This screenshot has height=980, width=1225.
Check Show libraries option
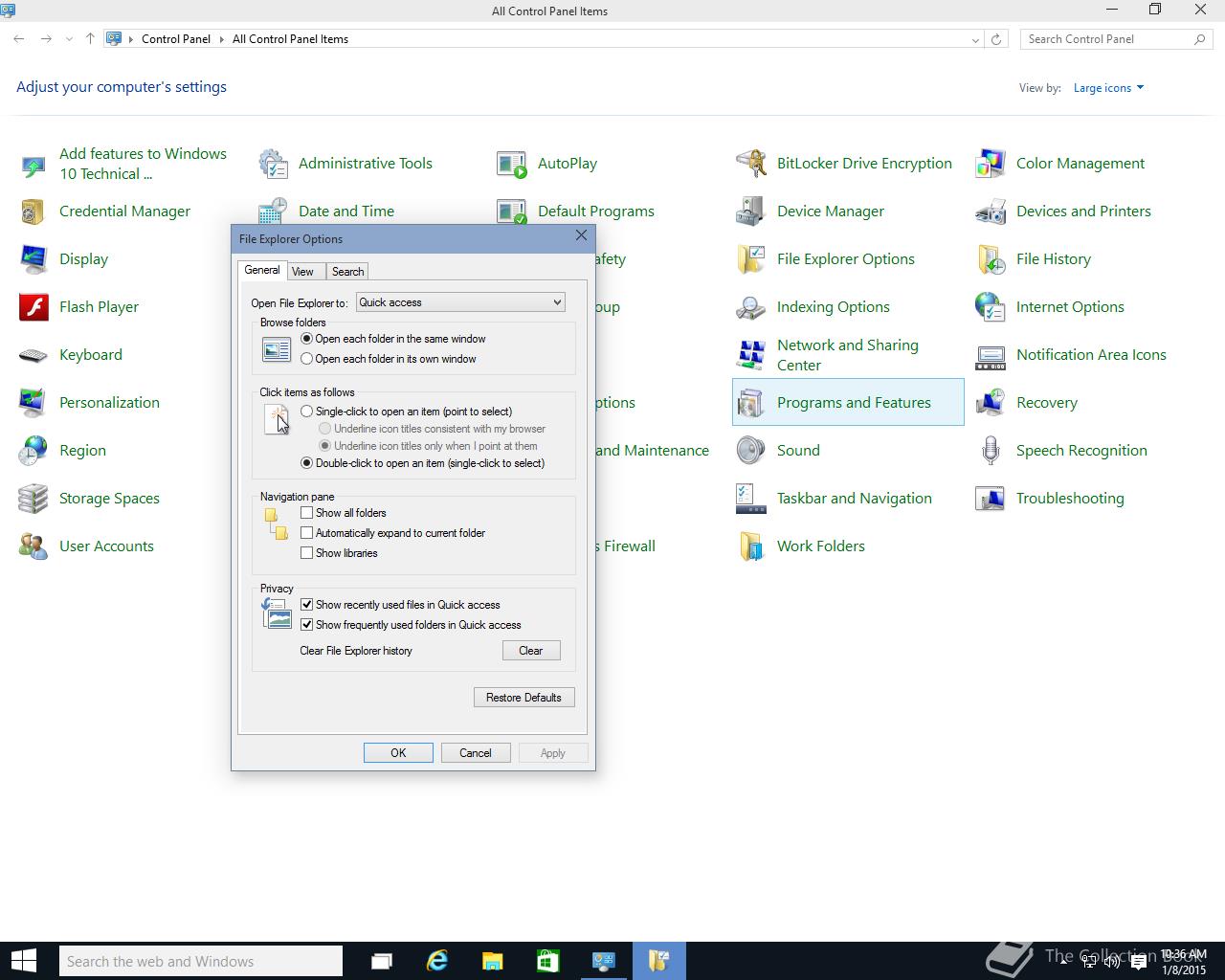click(307, 553)
